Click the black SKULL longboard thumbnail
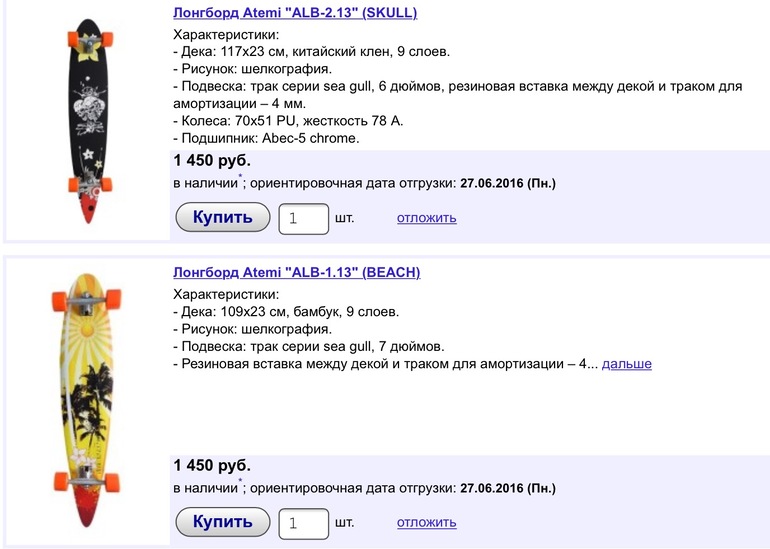This screenshot has width=770, height=549. pyautogui.click(x=85, y=122)
